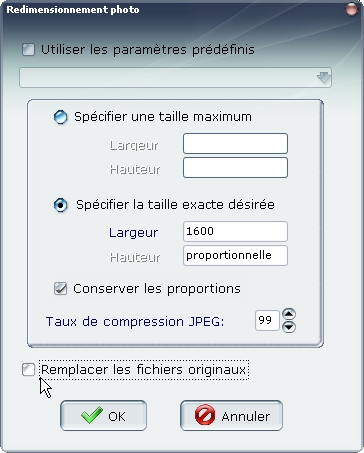Confirm with the OK button
364x453 pixels.
click(103, 416)
